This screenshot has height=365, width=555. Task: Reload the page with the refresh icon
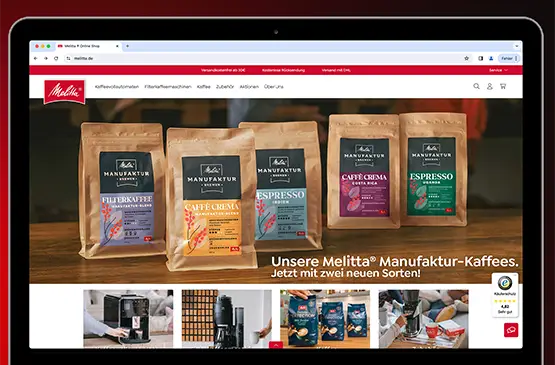pos(56,58)
